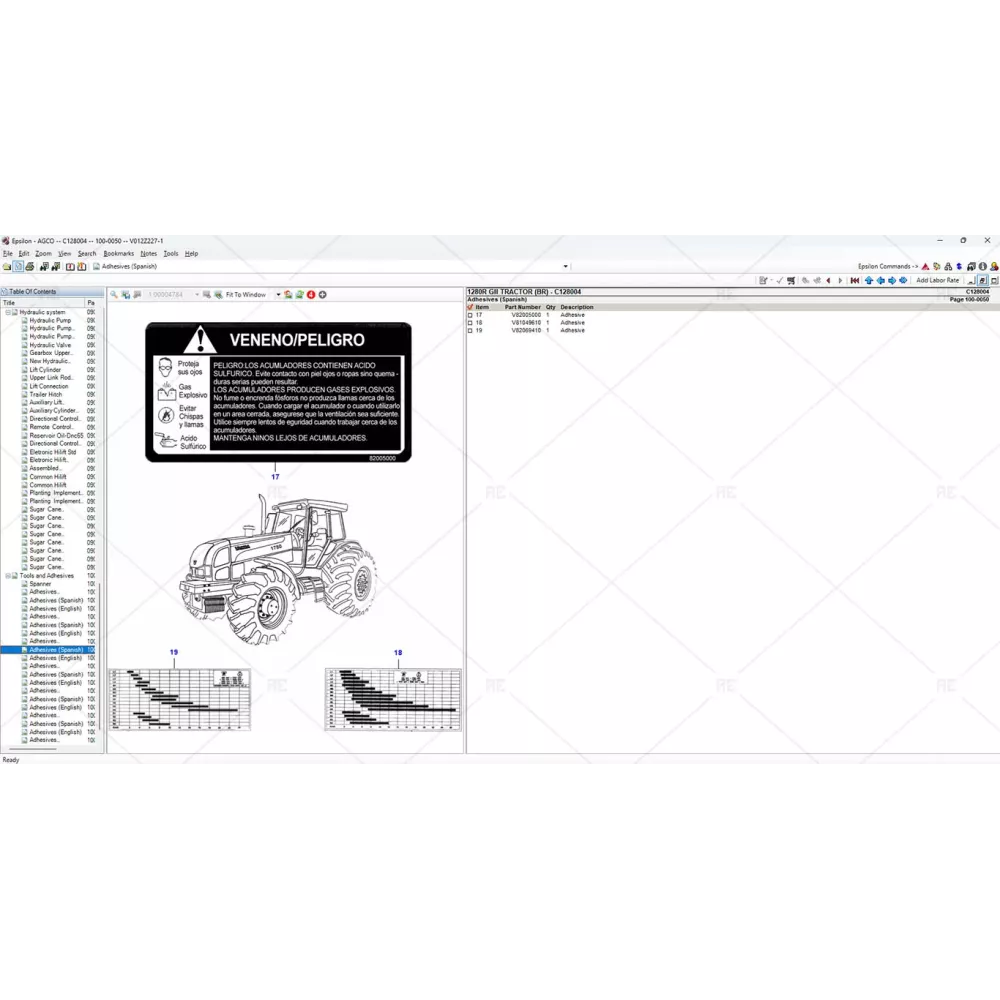Click the Add Labor Rate button
The height and width of the screenshot is (1000, 1000).
(x=937, y=281)
